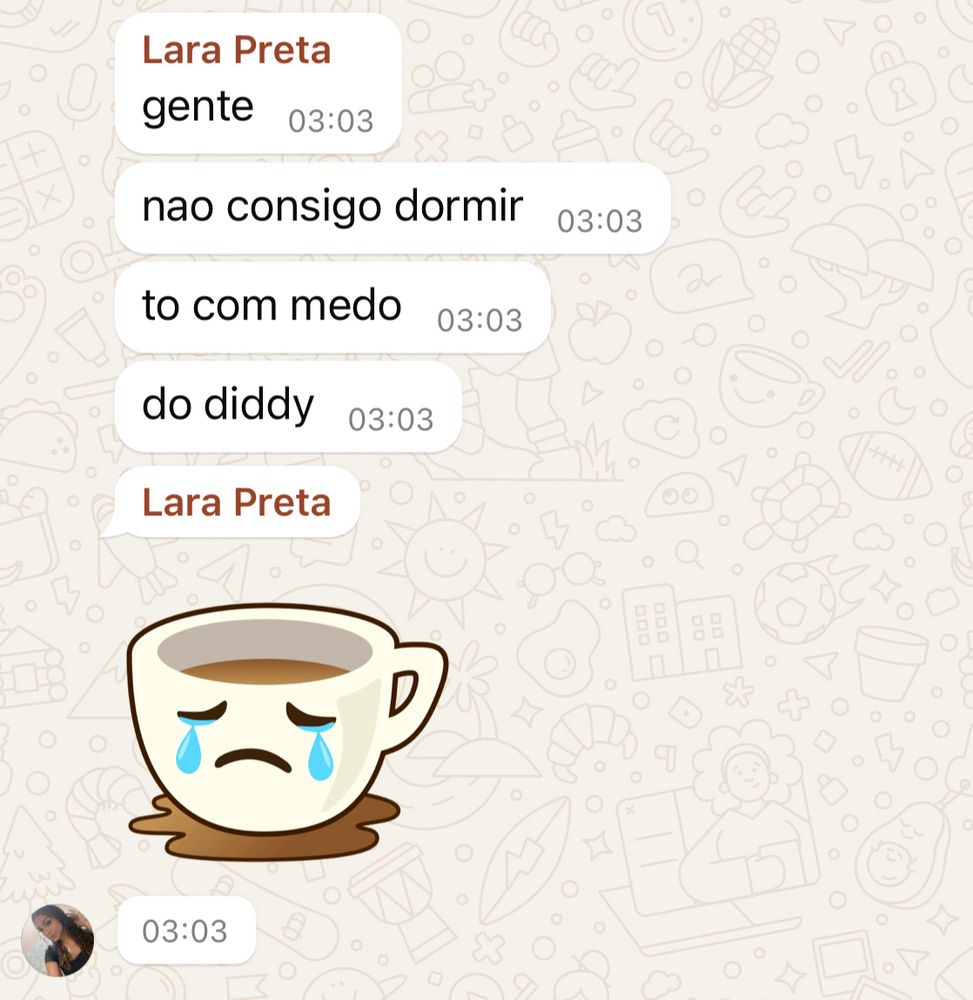Select the 'nao consigo dormir' message
The width and height of the screenshot is (973, 1000).
click(393, 209)
